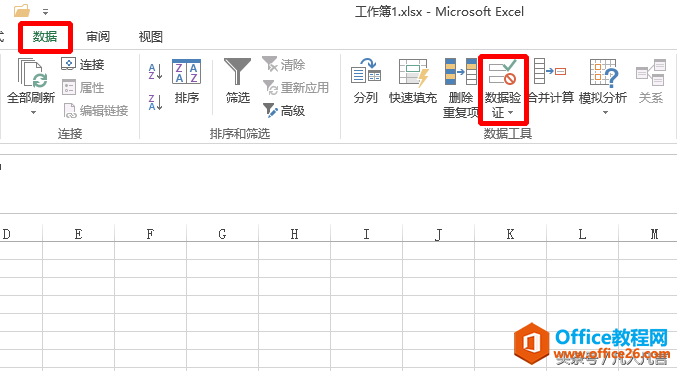
Task: Select column H header
Action: pos(294,234)
